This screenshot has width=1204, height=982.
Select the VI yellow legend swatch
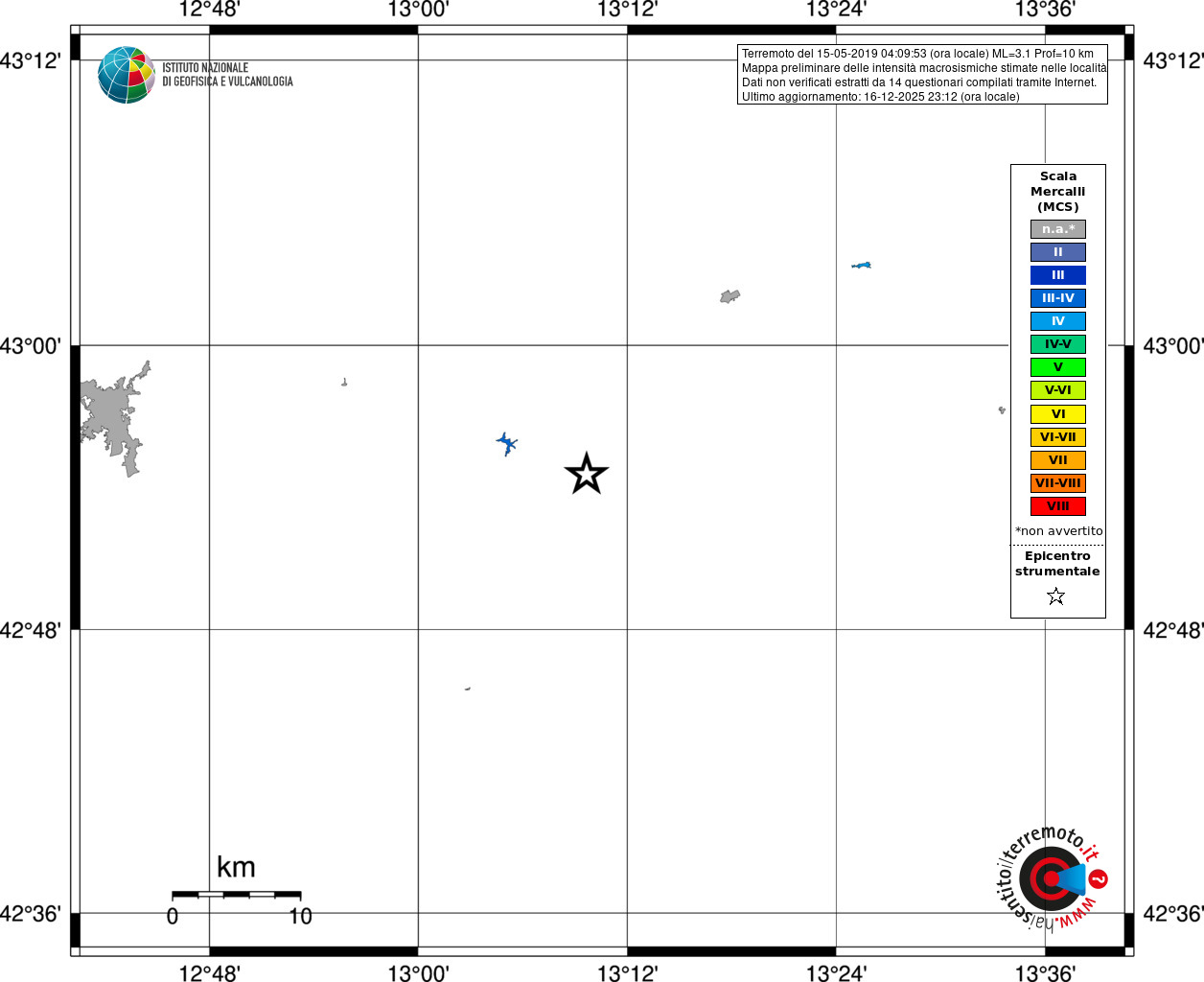coord(1058,414)
